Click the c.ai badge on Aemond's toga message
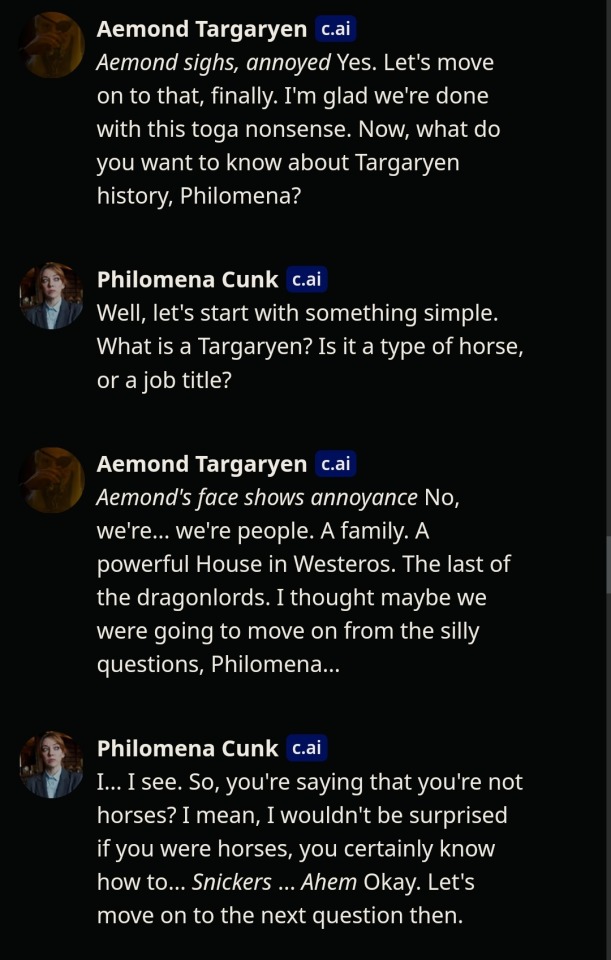The height and width of the screenshot is (960, 611). (335, 29)
